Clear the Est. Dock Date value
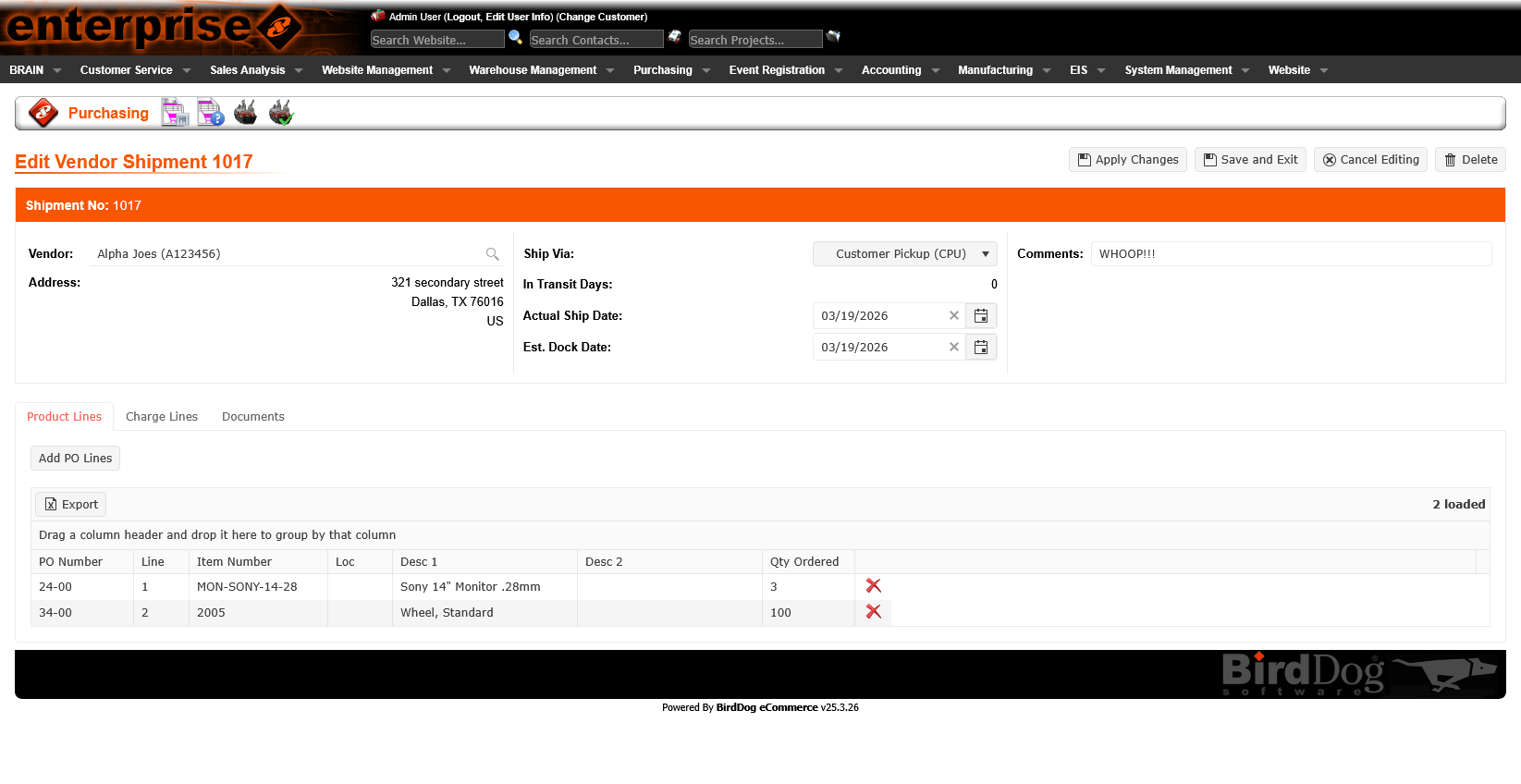1521x784 pixels. 954,347
